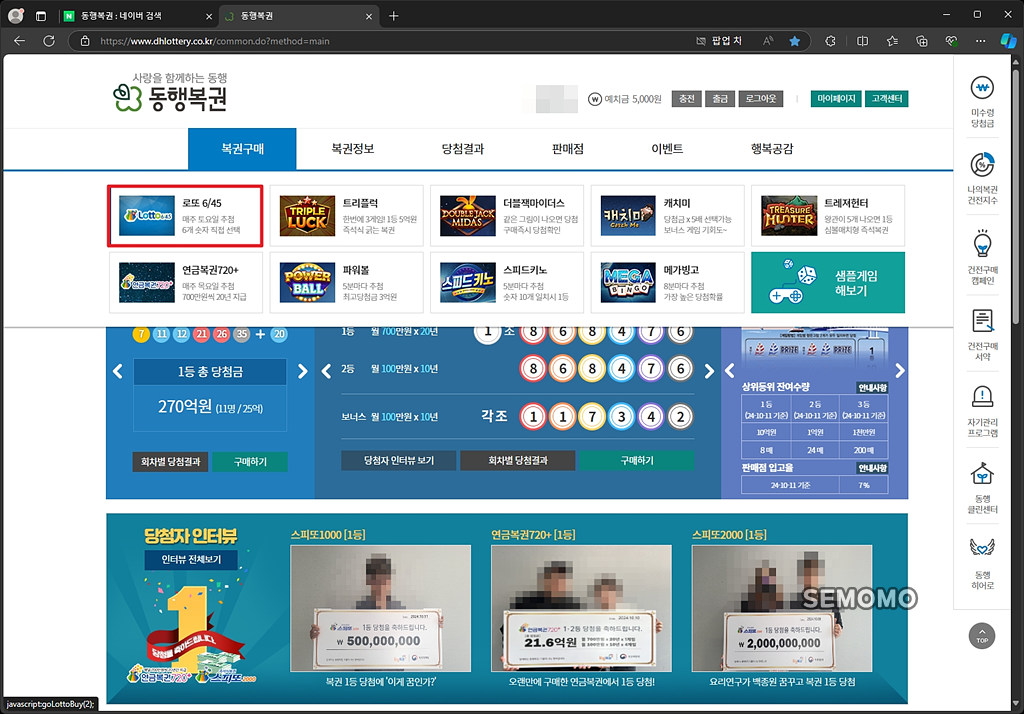Open 요리연구가 백종원 꿈꾸고 interview link
This screenshot has width=1024, height=714.
(x=782, y=682)
